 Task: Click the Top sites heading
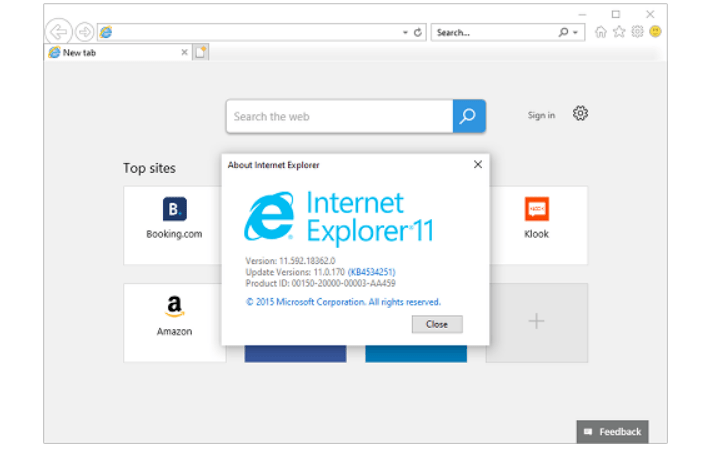(x=149, y=168)
